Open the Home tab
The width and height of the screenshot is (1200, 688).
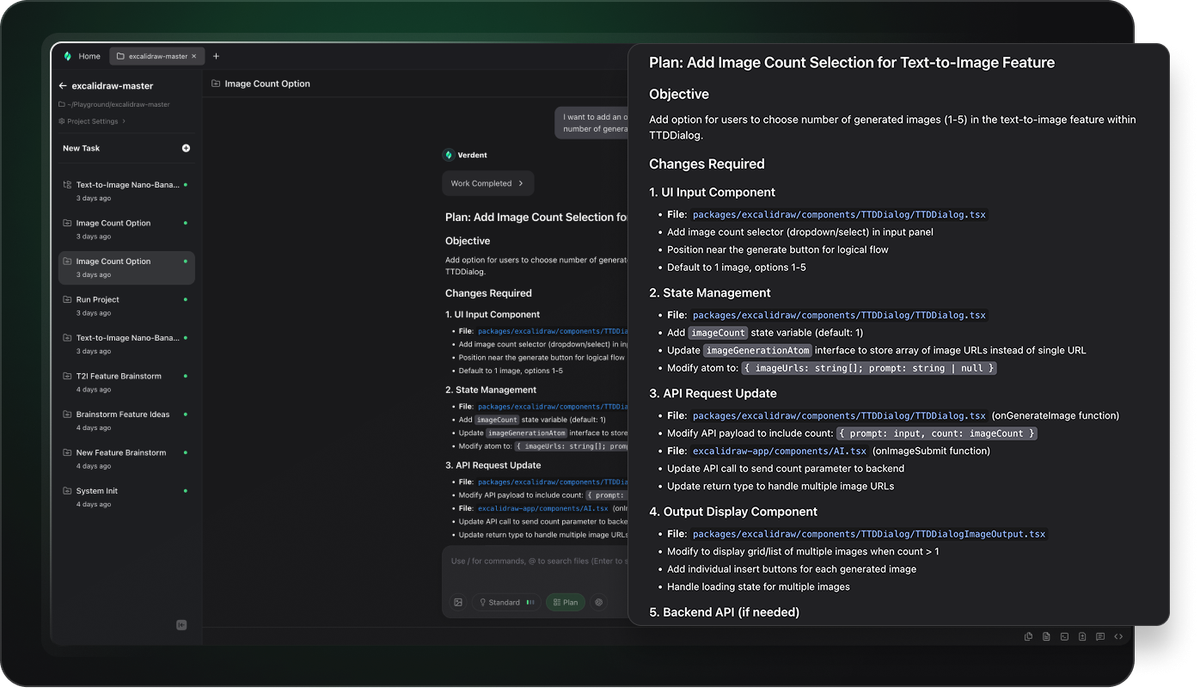tap(89, 56)
